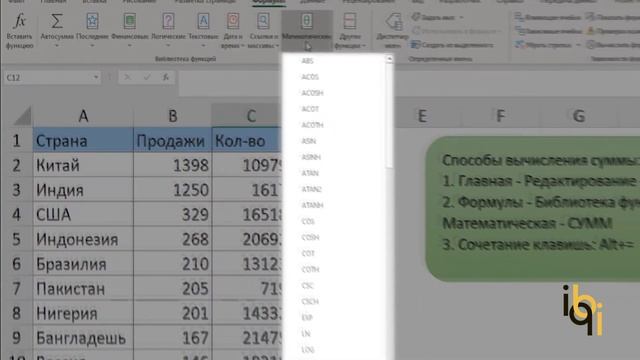Choose ATAN2 from the function list
This screenshot has width=640, height=360.
pyautogui.click(x=311, y=189)
